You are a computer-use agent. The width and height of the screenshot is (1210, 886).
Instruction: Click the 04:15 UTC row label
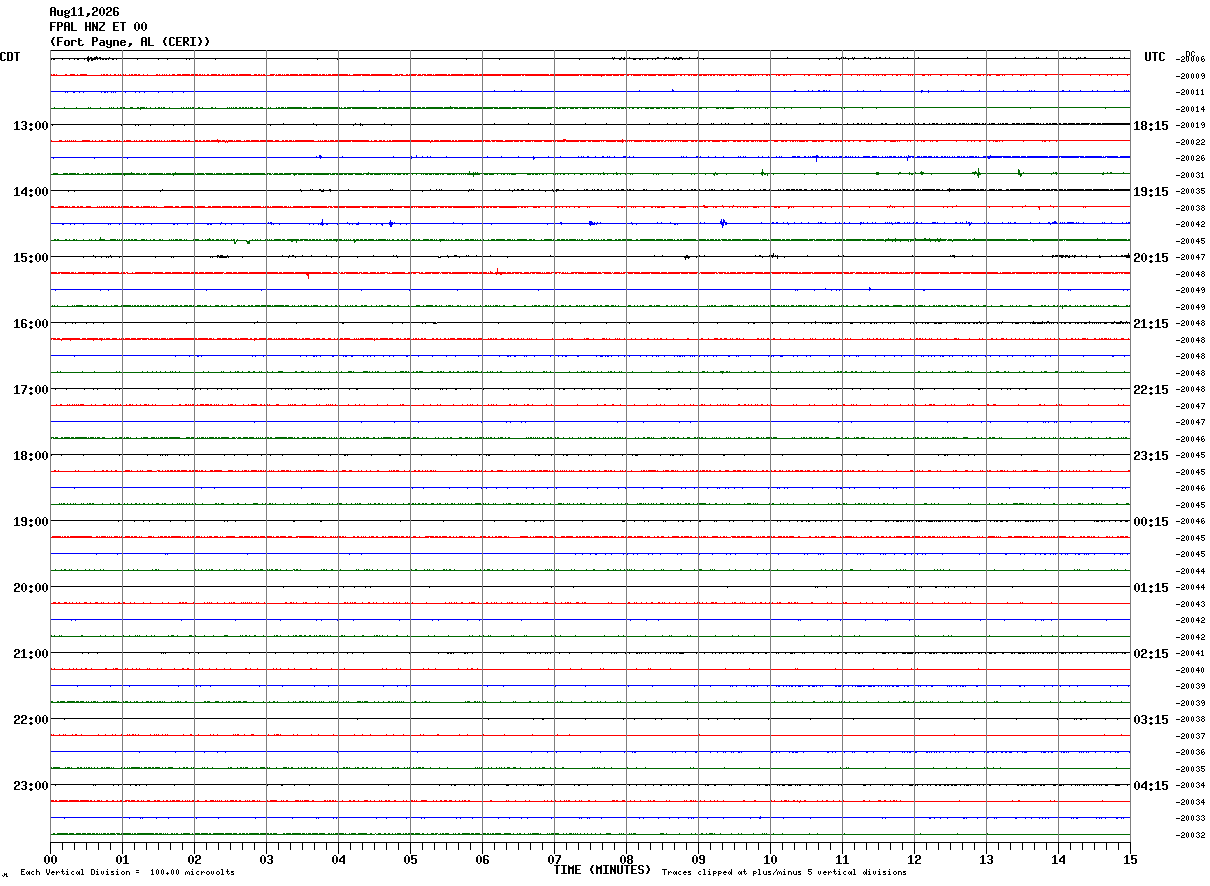pos(1151,786)
